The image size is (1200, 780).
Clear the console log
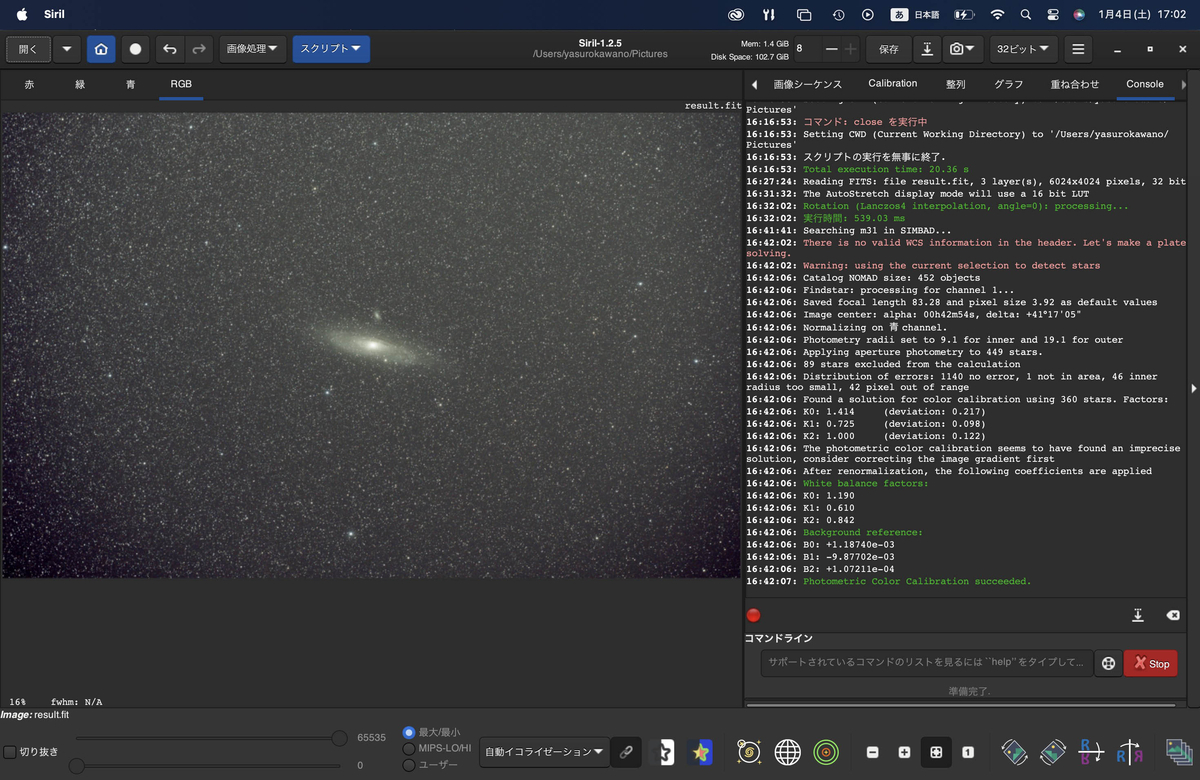pyautogui.click(x=1173, y=615)
